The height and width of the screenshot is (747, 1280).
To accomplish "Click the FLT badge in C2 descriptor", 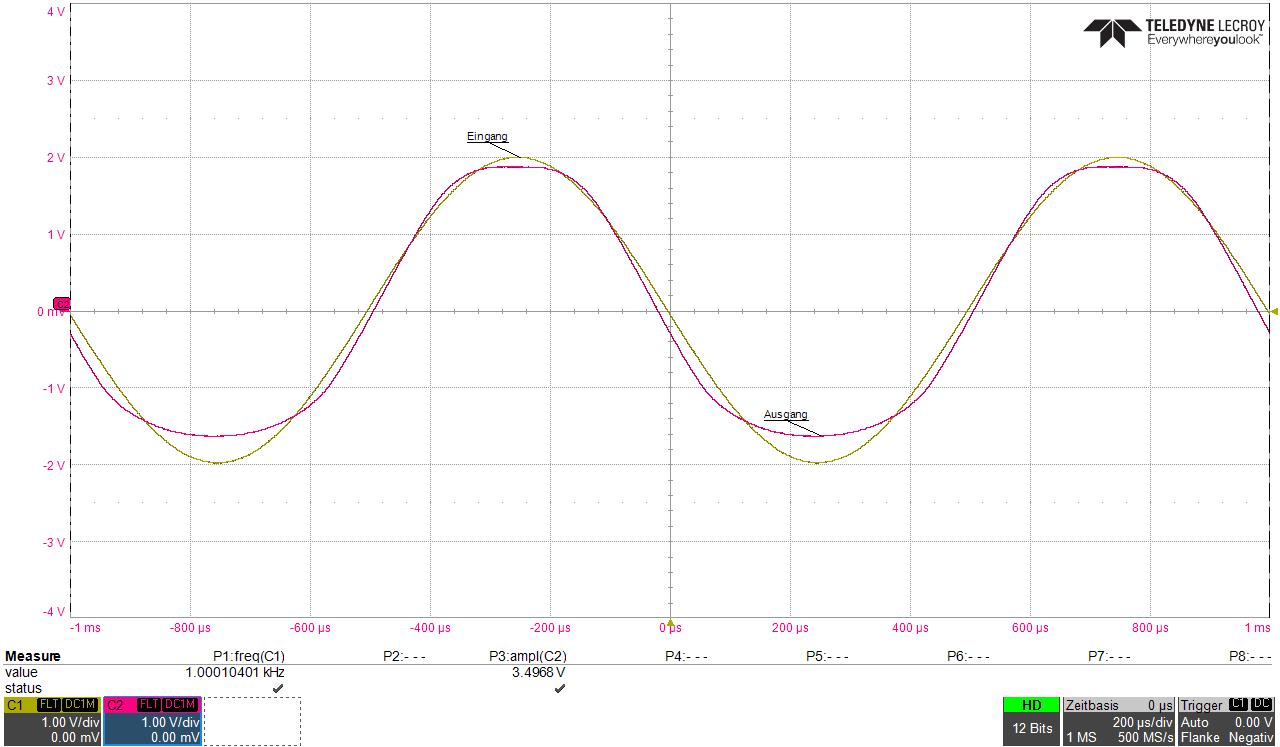I will tap(148, 705).
